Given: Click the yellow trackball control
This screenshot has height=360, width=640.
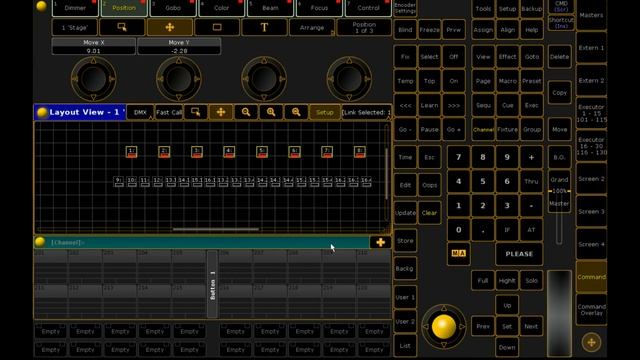Looking at the screenshot, I should tap(444, 326).
